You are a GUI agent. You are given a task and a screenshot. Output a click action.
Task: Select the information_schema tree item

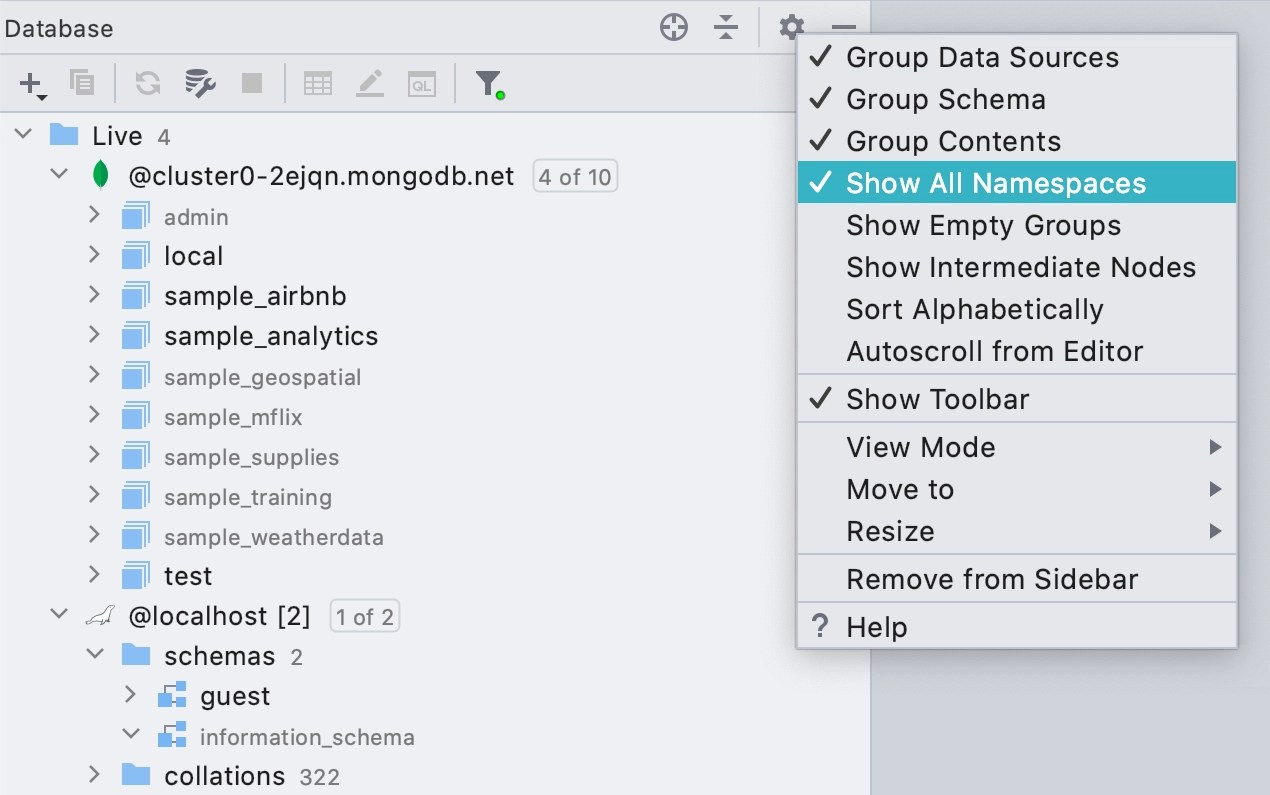[x=308, y=736]
